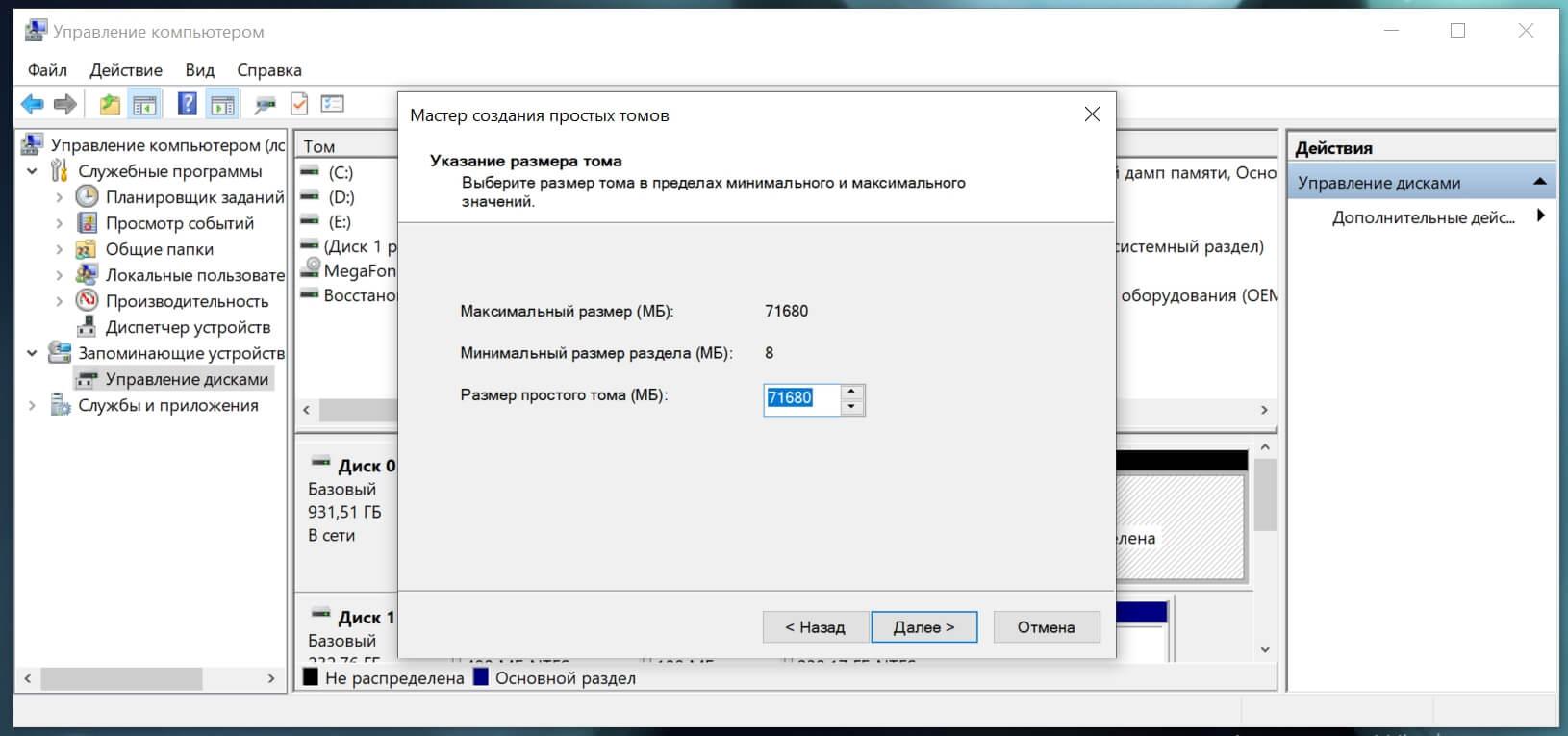Decrease volume size with the down spinner arrow
Screen dimensions: 1568x736
pos(851,407)
